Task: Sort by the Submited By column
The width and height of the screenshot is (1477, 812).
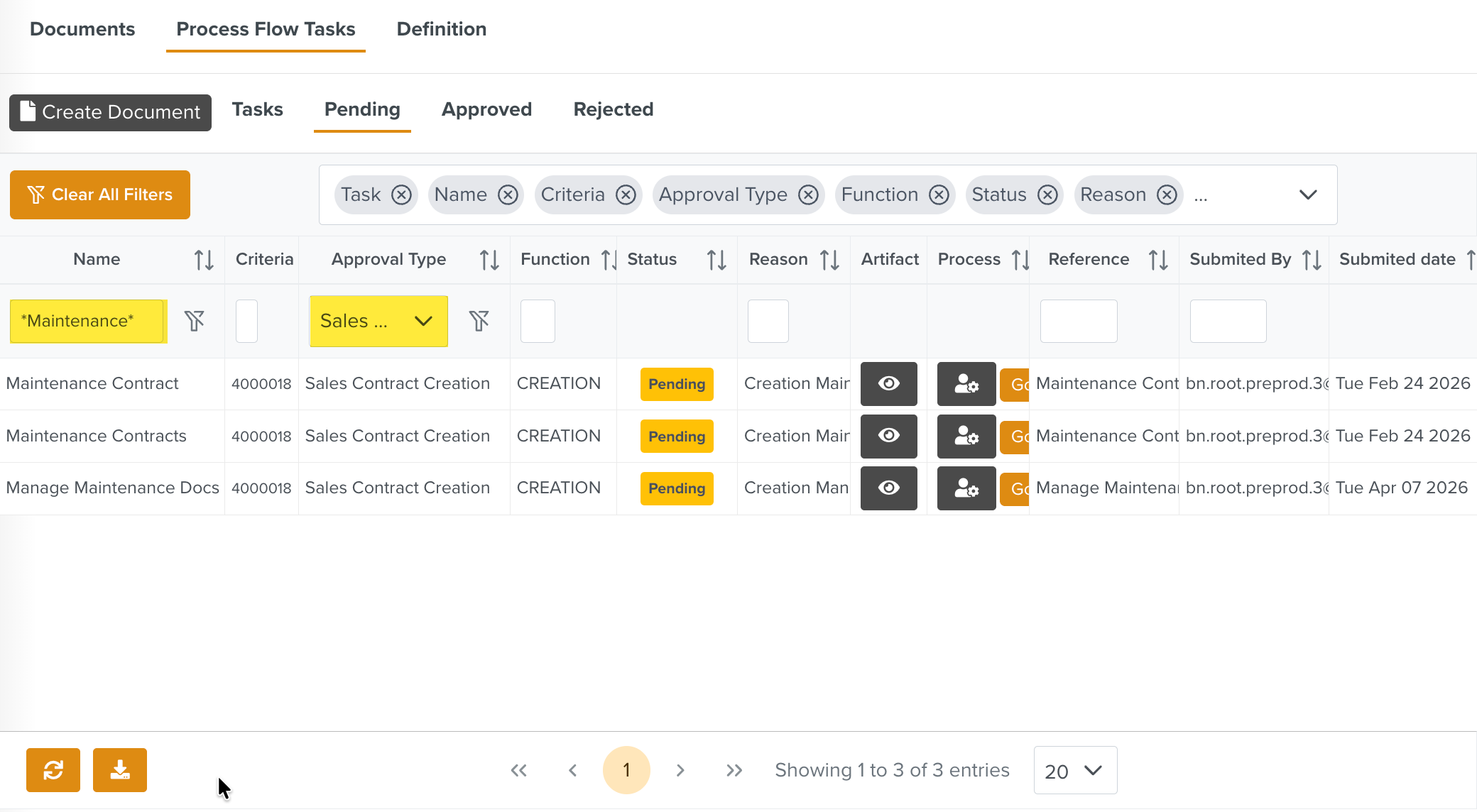Action: click(1312, 260)
